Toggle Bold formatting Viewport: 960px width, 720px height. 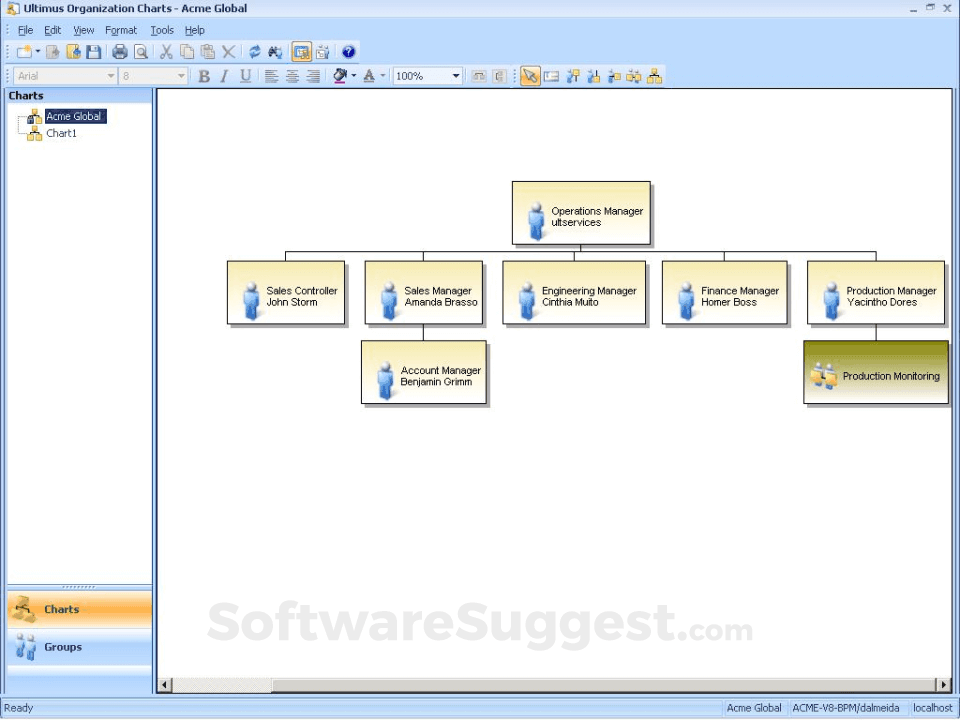[204, 76]
